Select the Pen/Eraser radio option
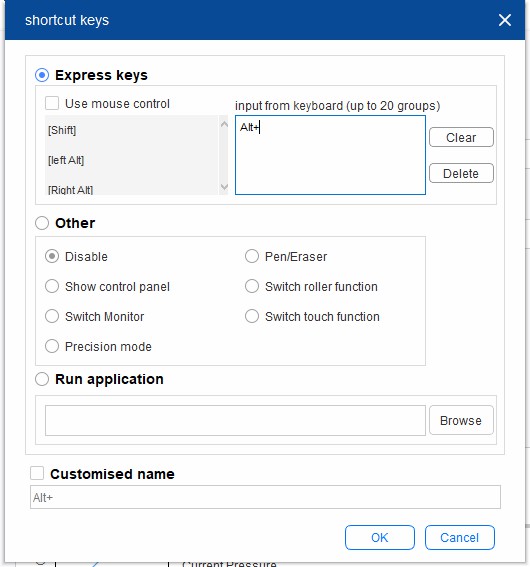Viewport: 530px width, 567px height. pos(252,256)
